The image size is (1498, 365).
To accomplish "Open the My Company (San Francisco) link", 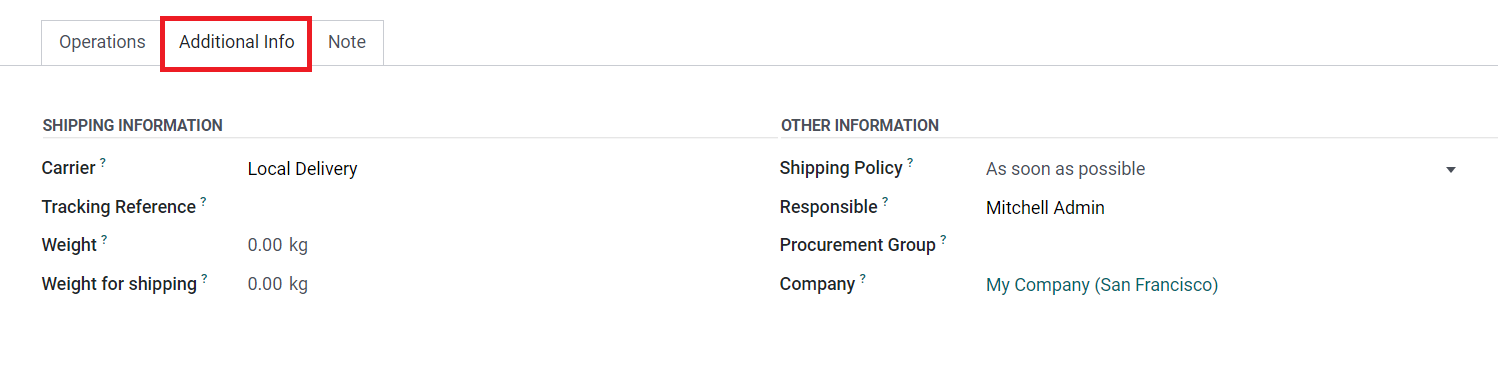I will (x=1102, y=285).
